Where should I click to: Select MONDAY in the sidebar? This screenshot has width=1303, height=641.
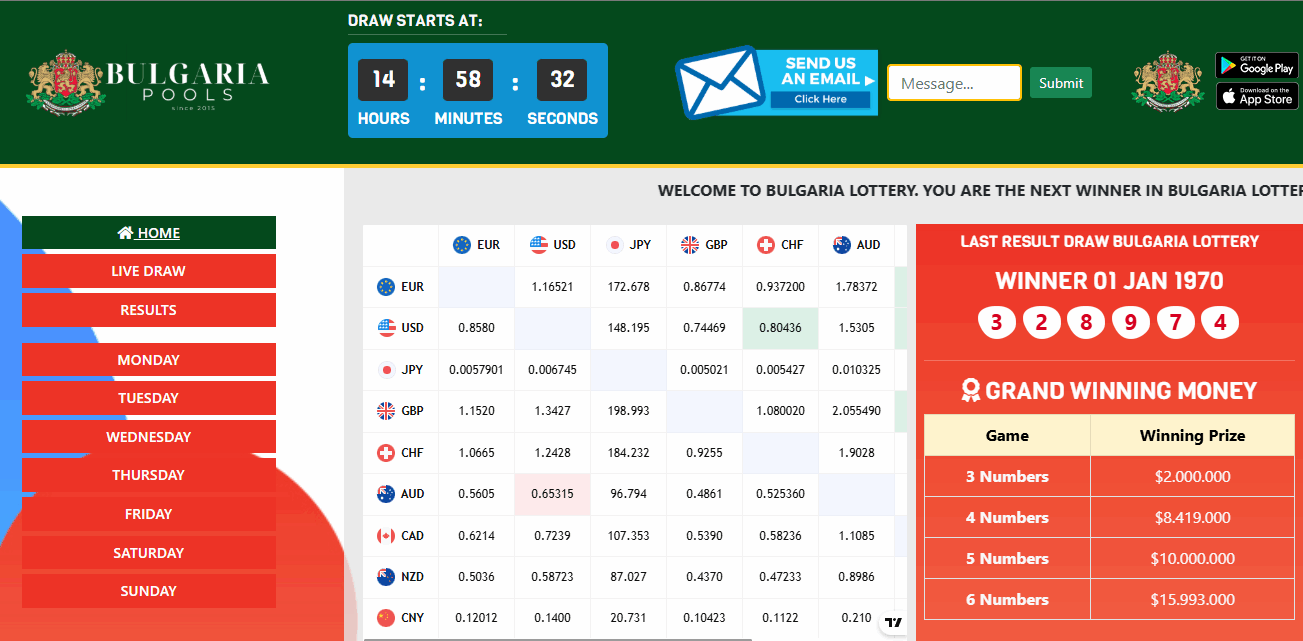(149, 360)
